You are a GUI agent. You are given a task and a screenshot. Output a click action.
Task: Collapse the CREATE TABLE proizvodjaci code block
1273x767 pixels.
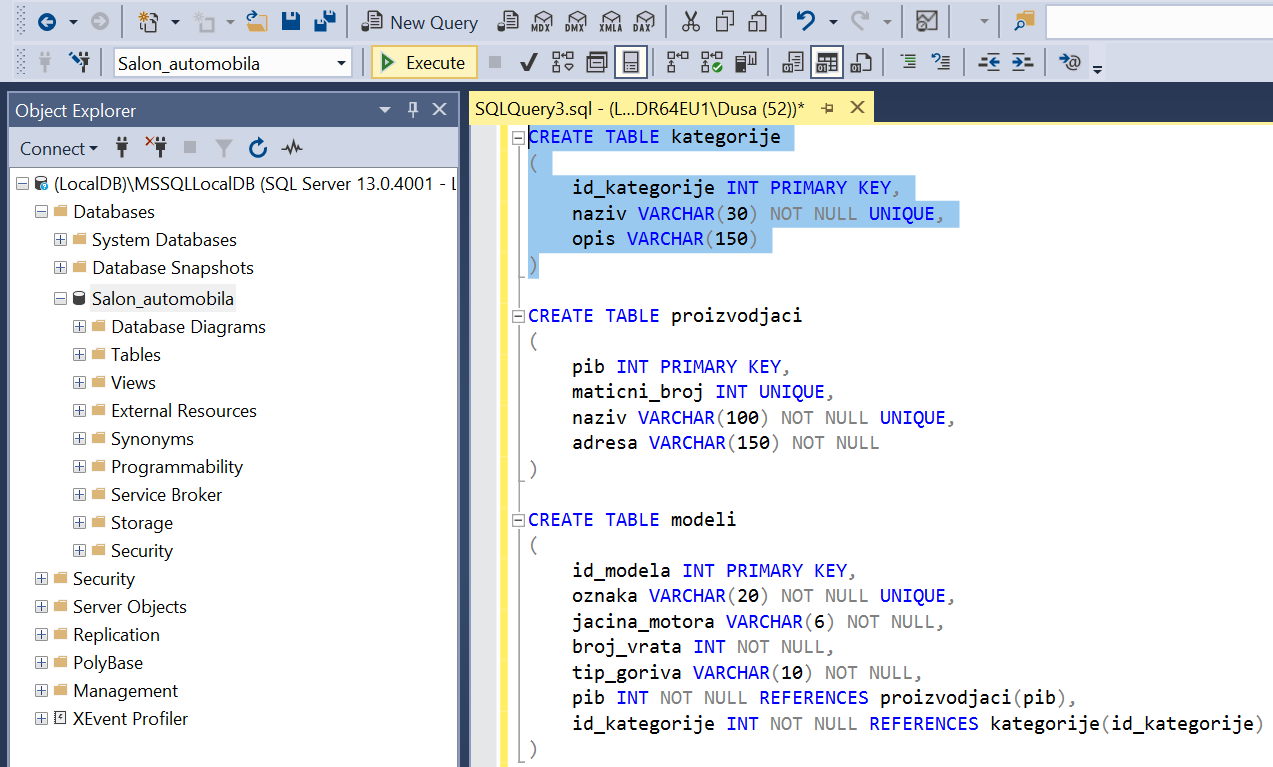point(518,316)
